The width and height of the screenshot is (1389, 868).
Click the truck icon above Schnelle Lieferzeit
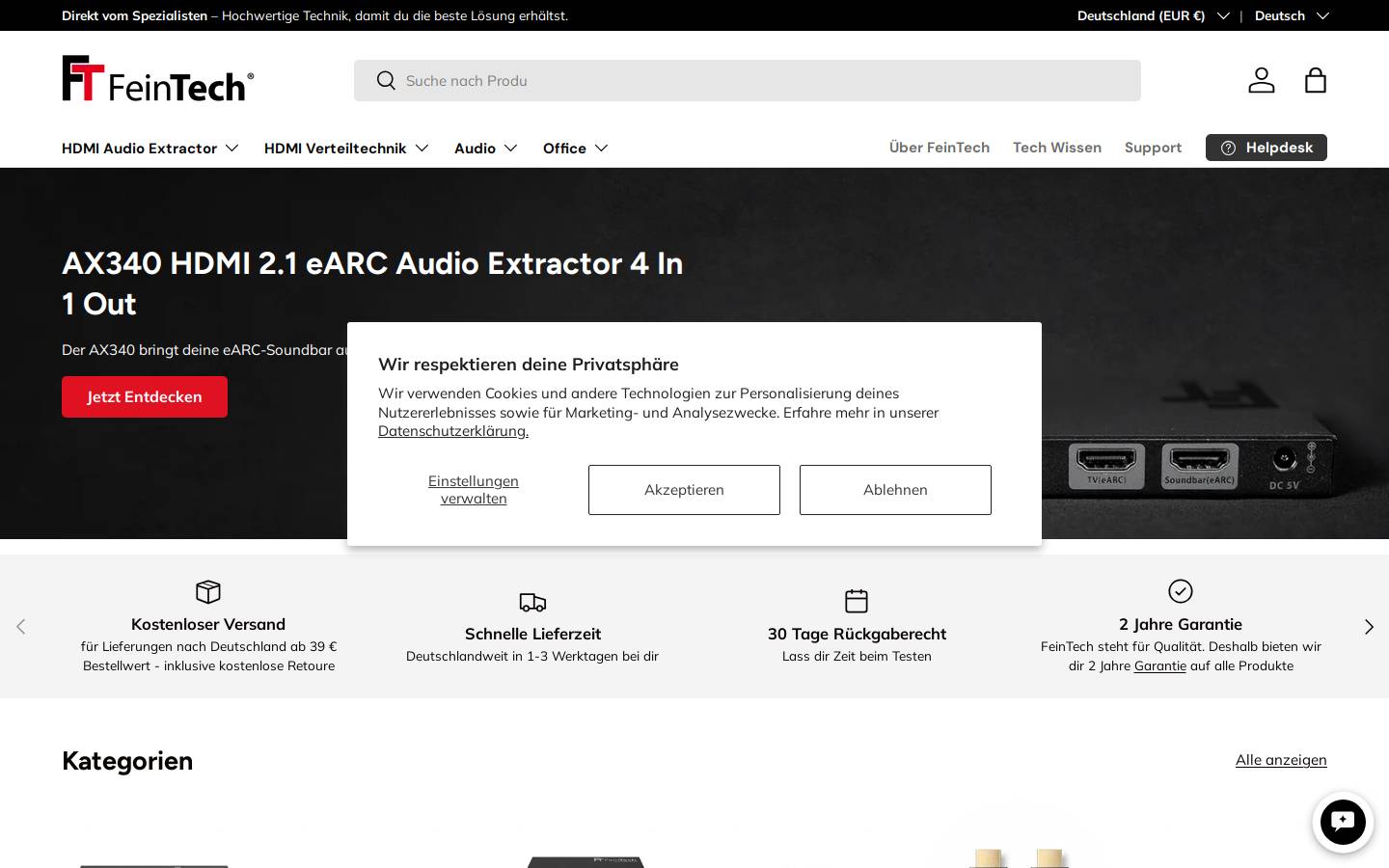coord(532,602)
